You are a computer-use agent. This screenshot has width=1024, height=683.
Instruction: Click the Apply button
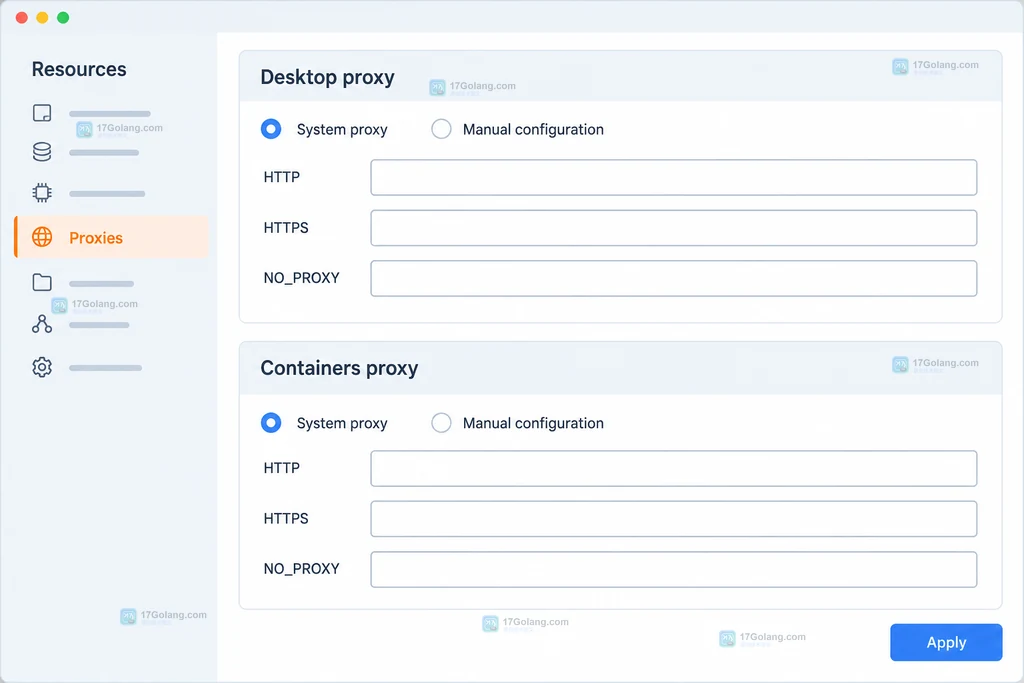[x=946, y=643]
